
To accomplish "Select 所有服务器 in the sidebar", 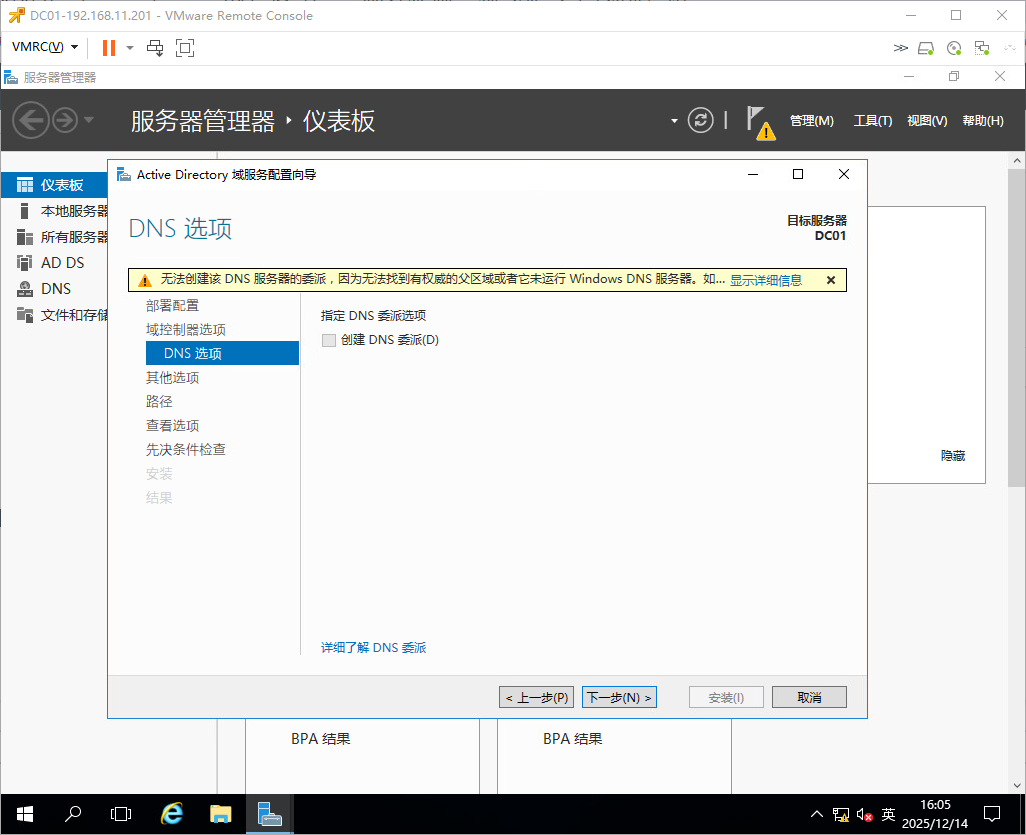I will [x=54, y=237].
